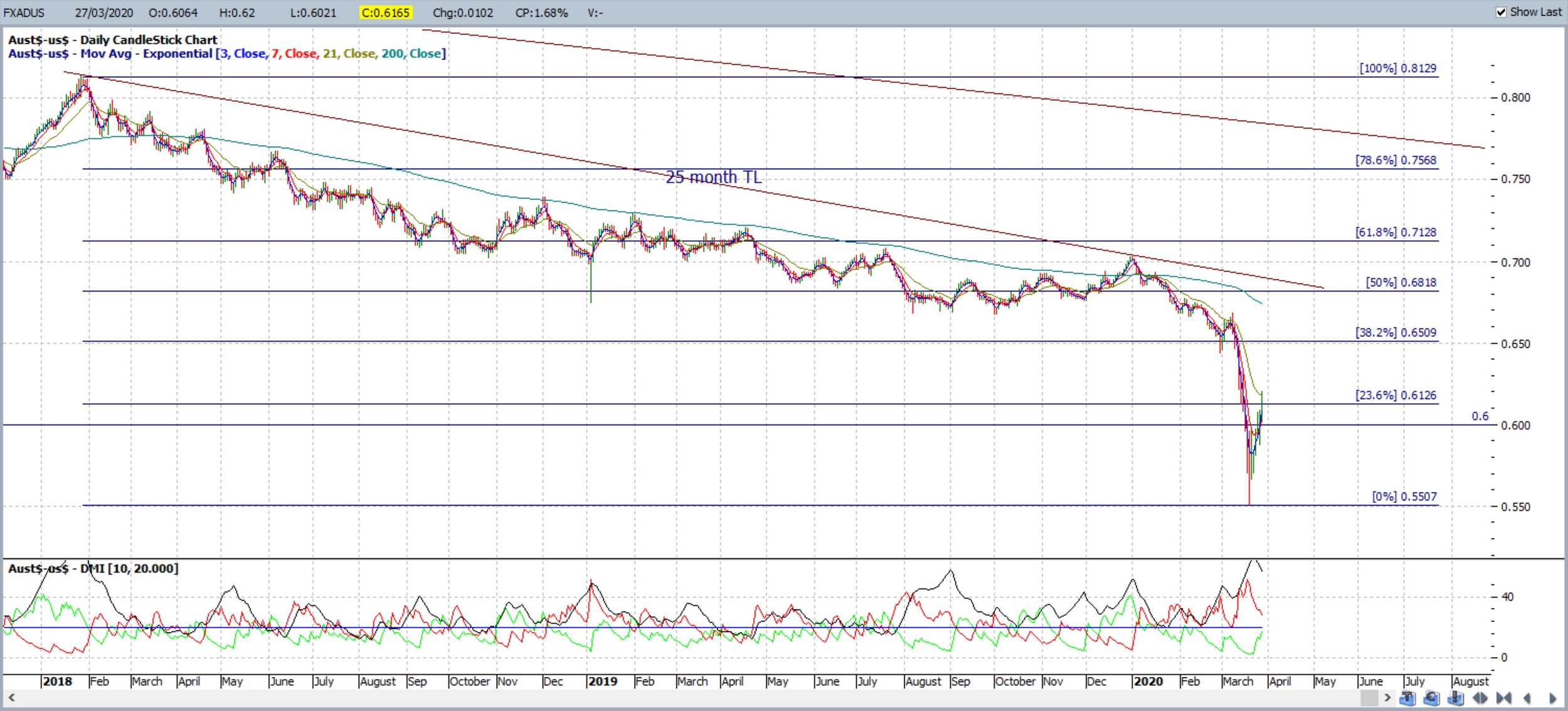This screenshot has height=711, width=1568.
Task: Click the volume field V:-
Action: 595,13
